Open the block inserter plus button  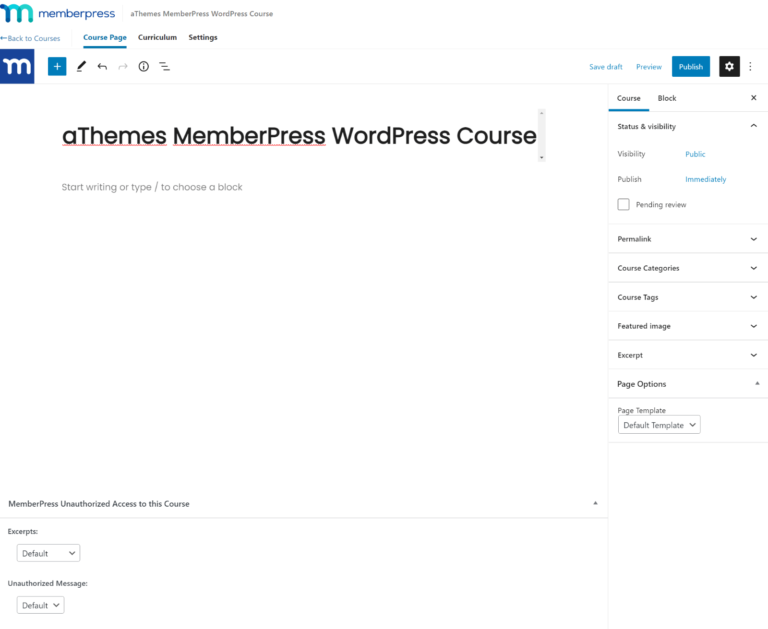click(x=57, y=66)
